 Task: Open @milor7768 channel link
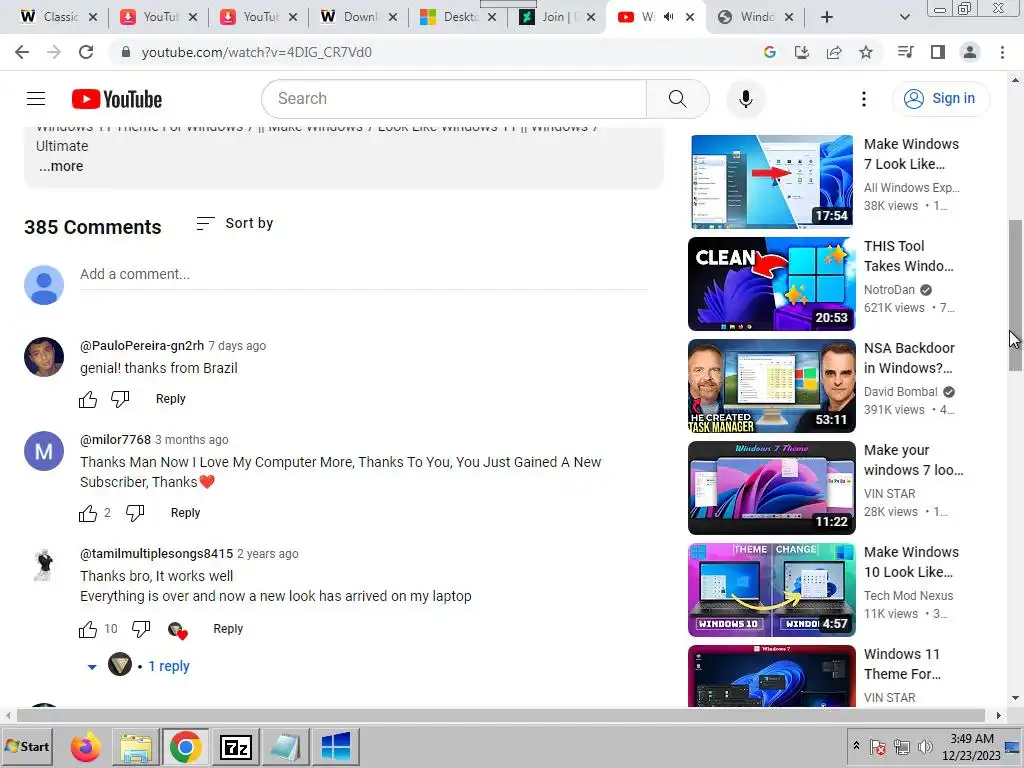(x=115, y=440)
